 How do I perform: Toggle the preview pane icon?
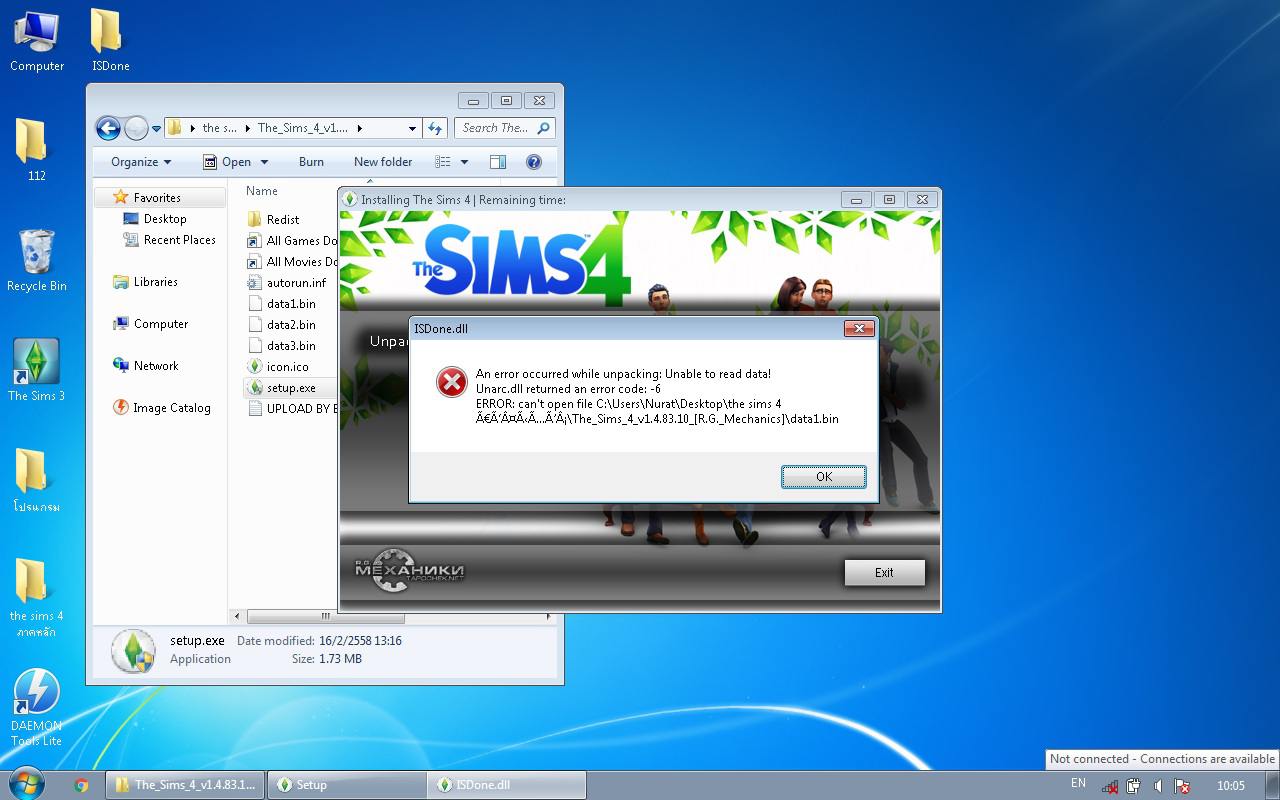(498, 162)
